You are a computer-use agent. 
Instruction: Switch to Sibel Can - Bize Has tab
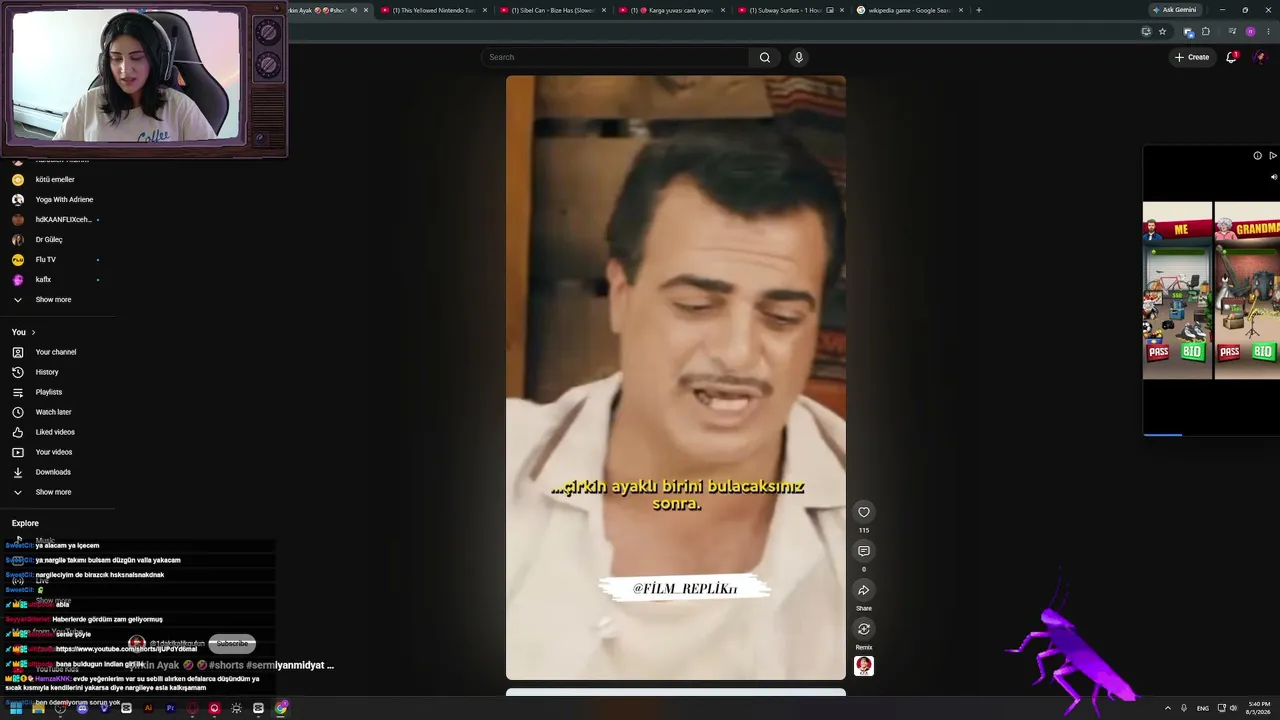[553, 10]
